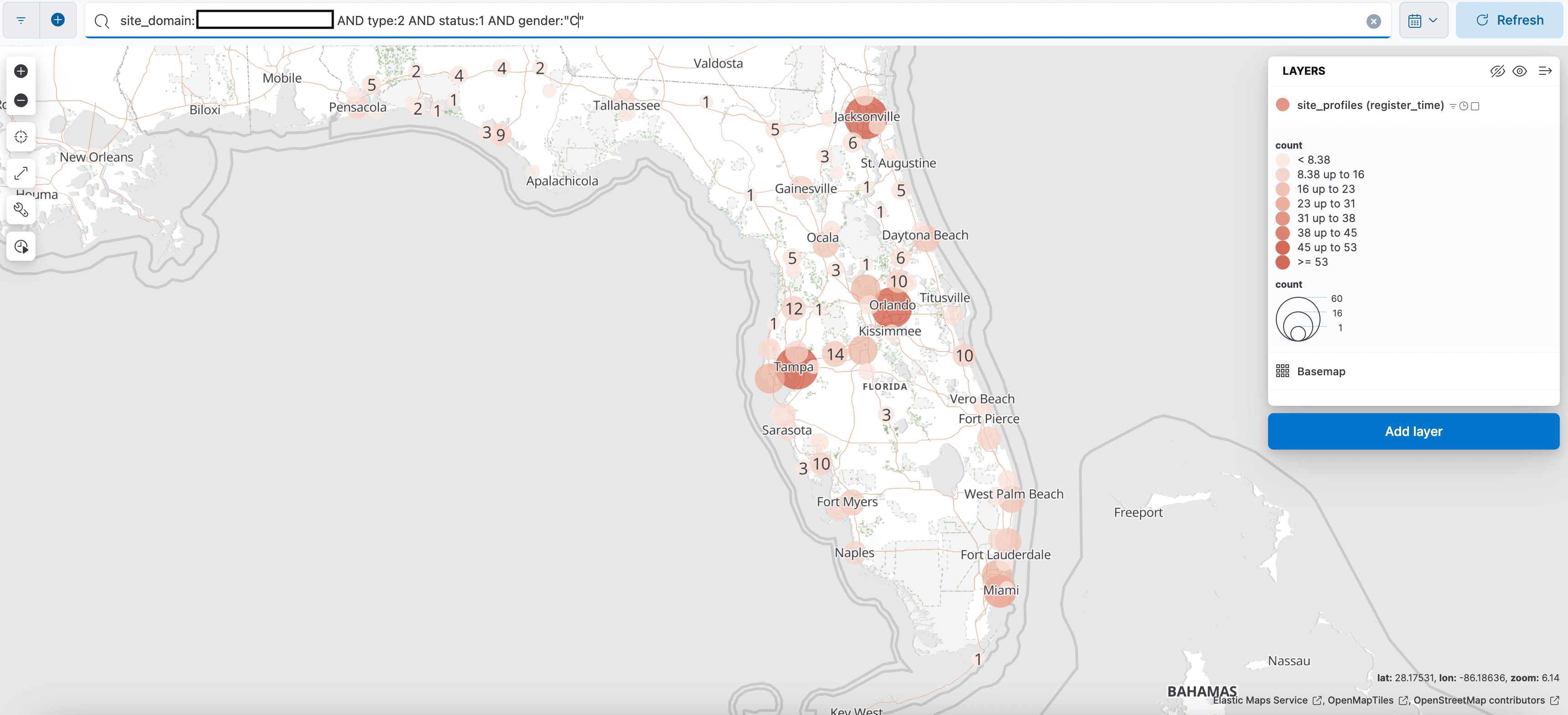Viewport: 1568px width, 715px height.
Task: Click the search magnifier icon
Action: click(x=102, y=21)
